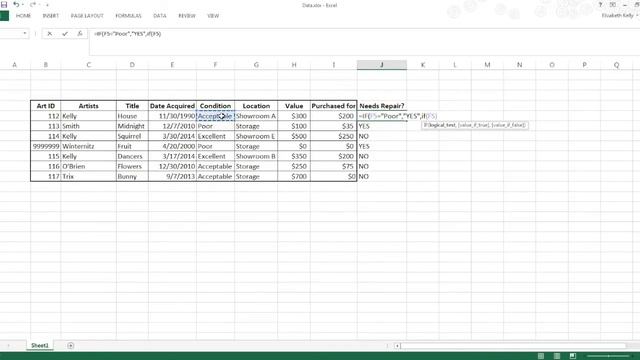Open the DATA ribbon tab
The image size is (640, 360).
click(160, 16)
